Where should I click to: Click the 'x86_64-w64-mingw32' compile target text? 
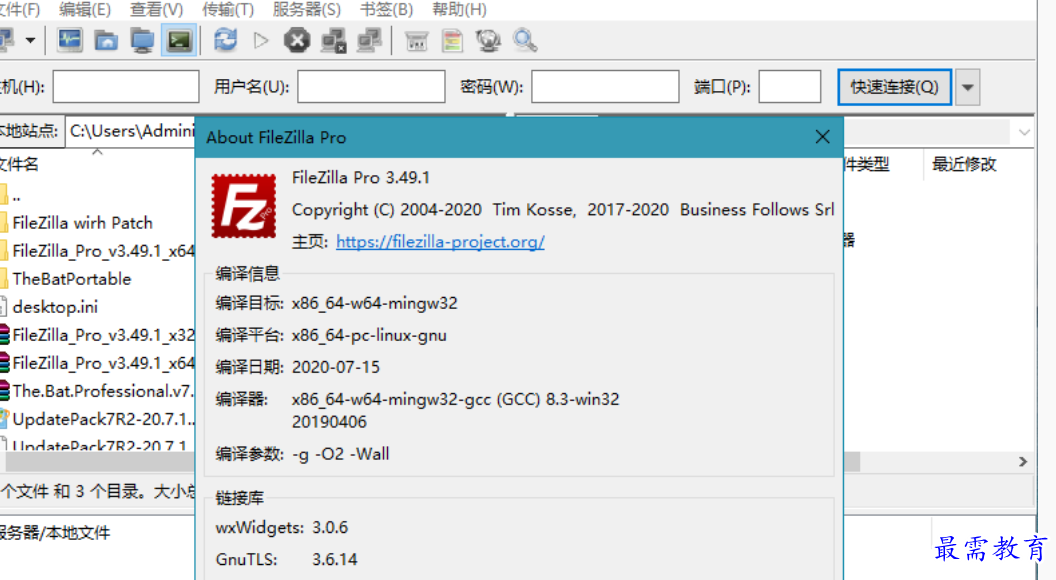pos(374,303)
